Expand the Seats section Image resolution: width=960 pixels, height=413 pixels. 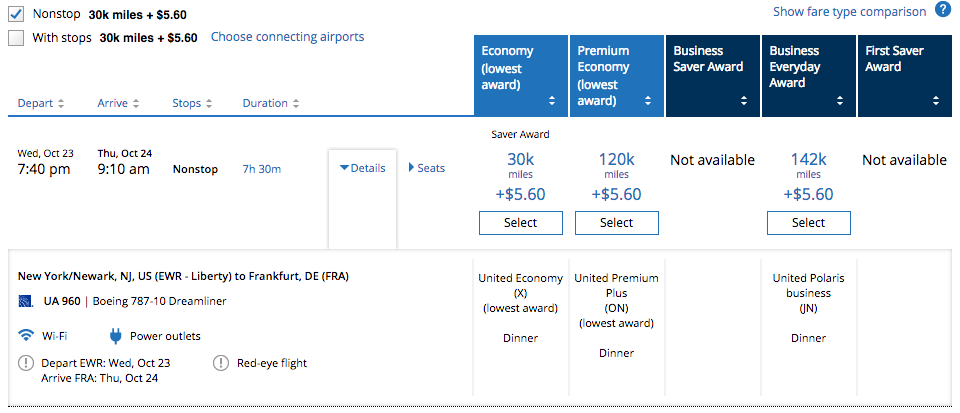tap(426, 168)
